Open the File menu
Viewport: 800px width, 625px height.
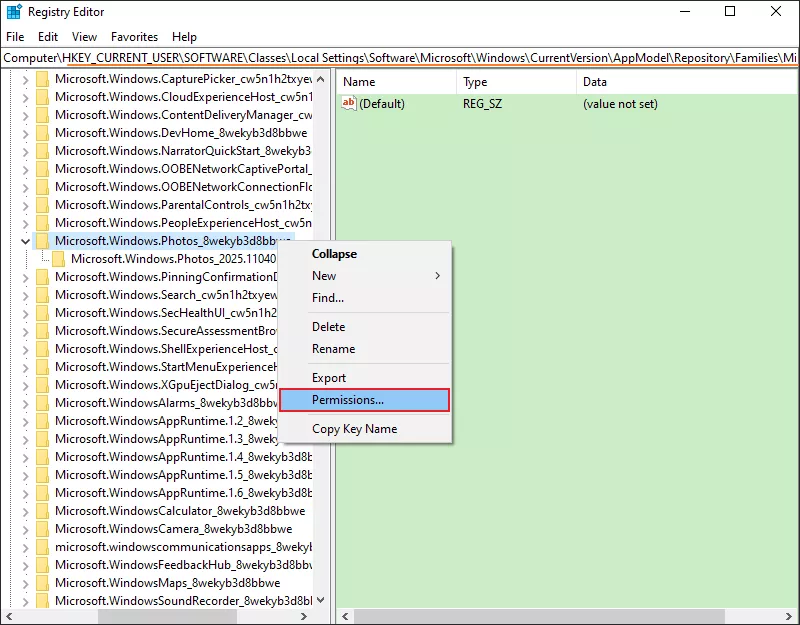15,37
